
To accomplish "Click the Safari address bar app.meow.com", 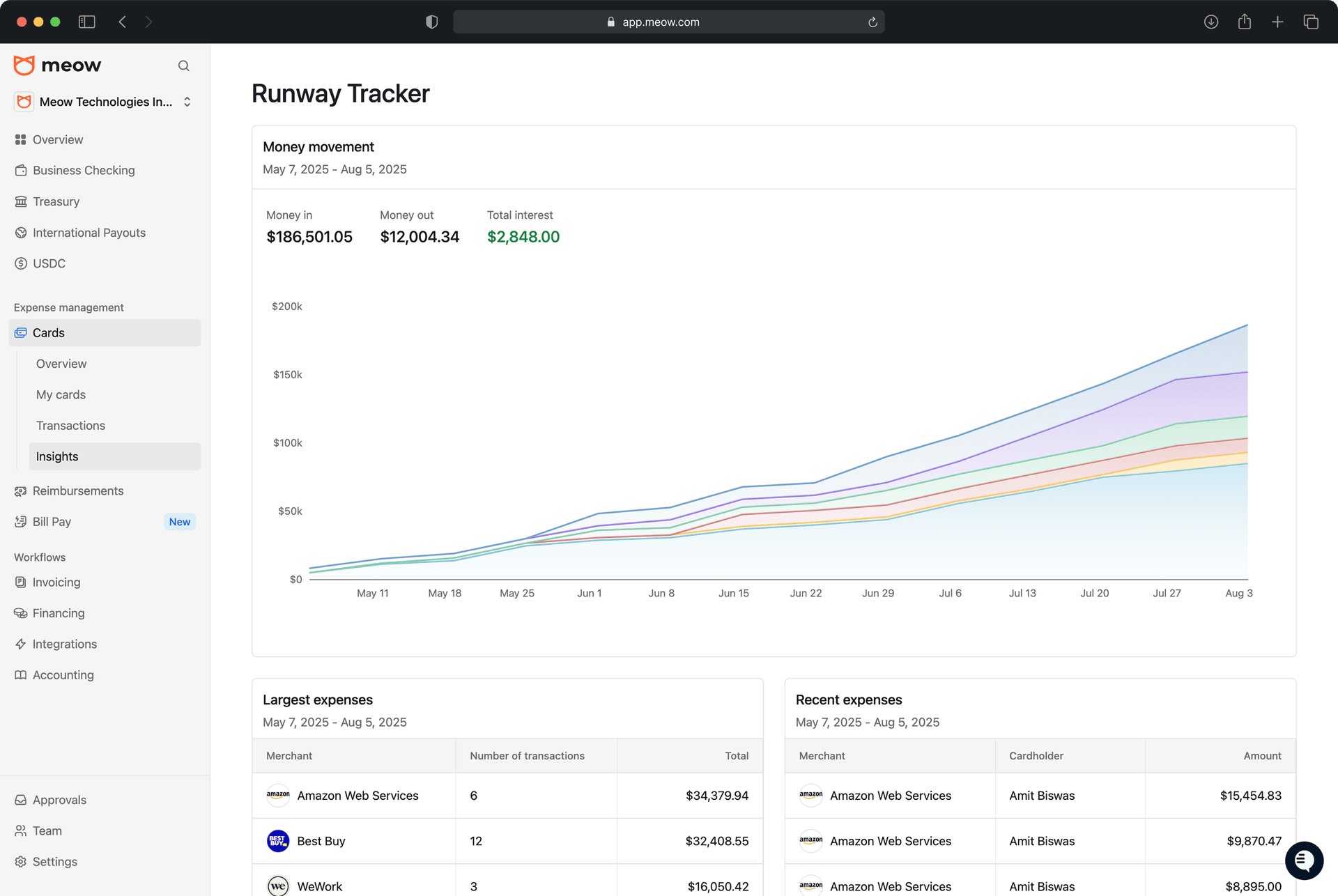I will [x=661, y=22].
